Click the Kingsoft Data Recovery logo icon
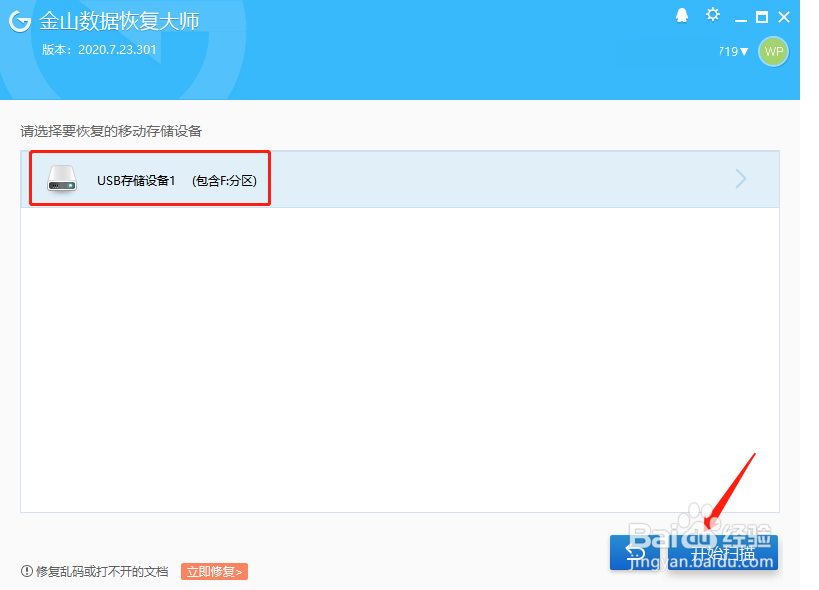Screen dimensions: 819x590 pos(20,21)
